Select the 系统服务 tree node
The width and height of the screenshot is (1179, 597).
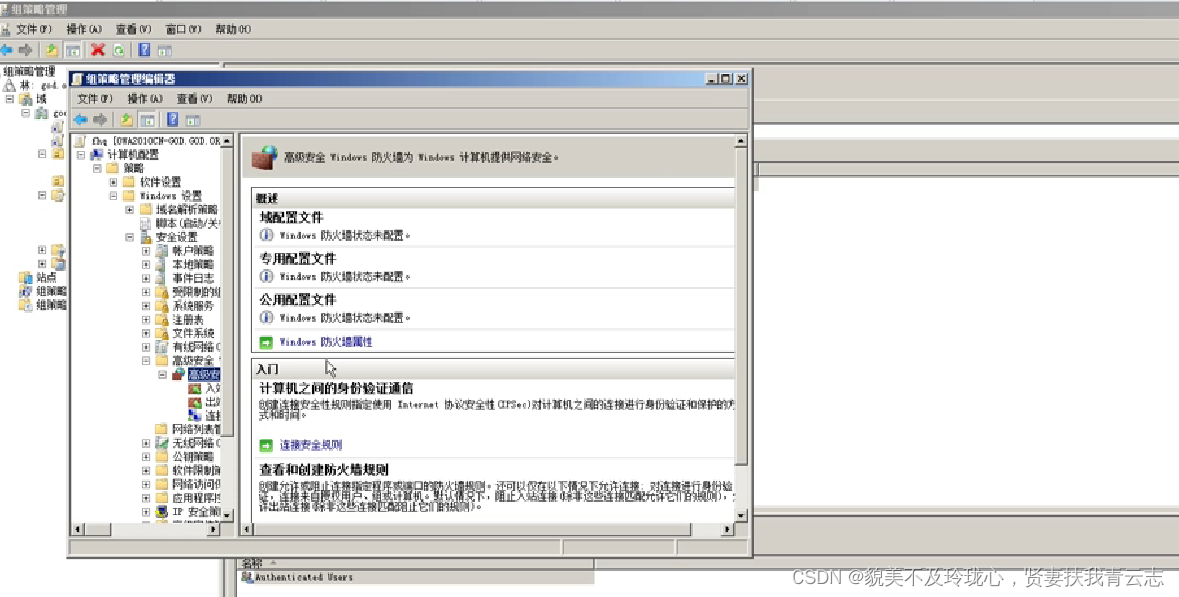pos(192,306)
